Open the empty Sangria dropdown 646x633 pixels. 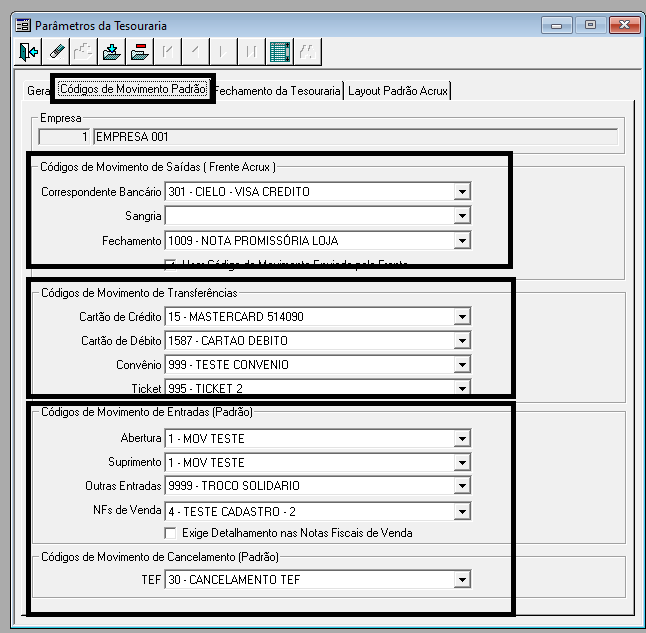point(462,216)
